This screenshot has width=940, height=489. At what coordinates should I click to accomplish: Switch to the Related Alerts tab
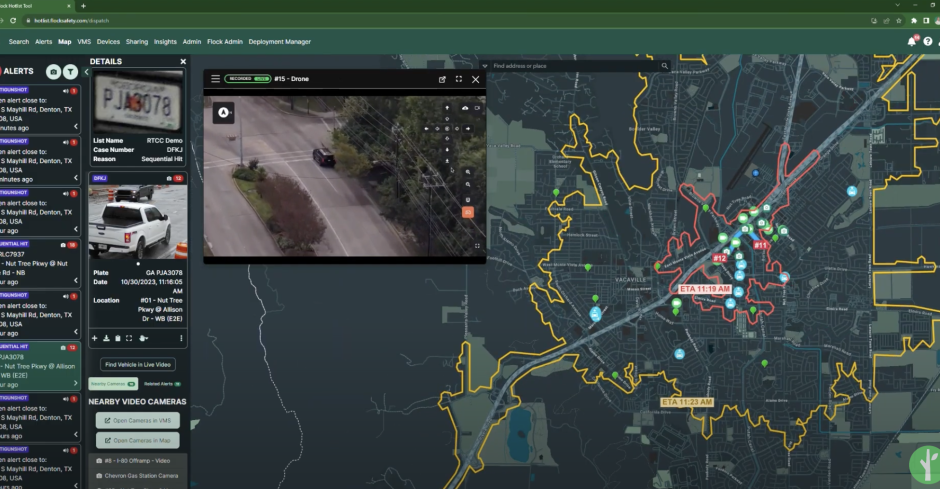[162, 384]
